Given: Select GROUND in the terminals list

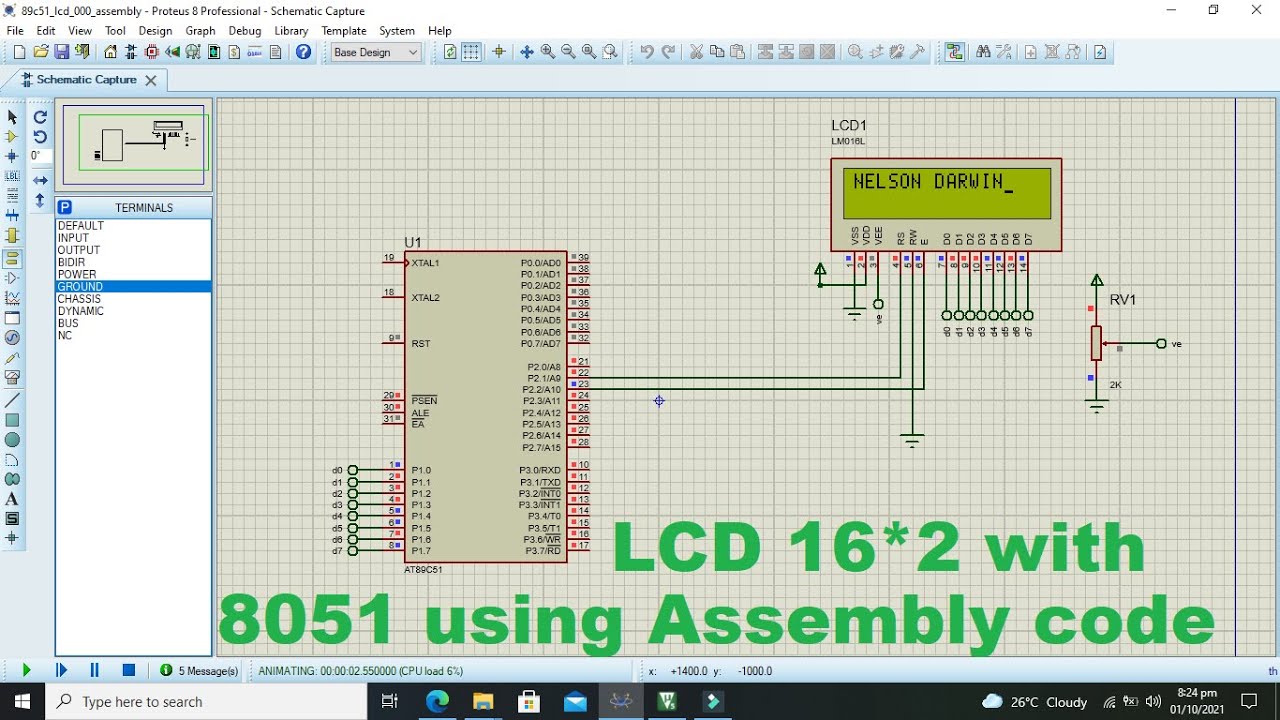Looking at the screenshot, I should [x=133, y=287].
